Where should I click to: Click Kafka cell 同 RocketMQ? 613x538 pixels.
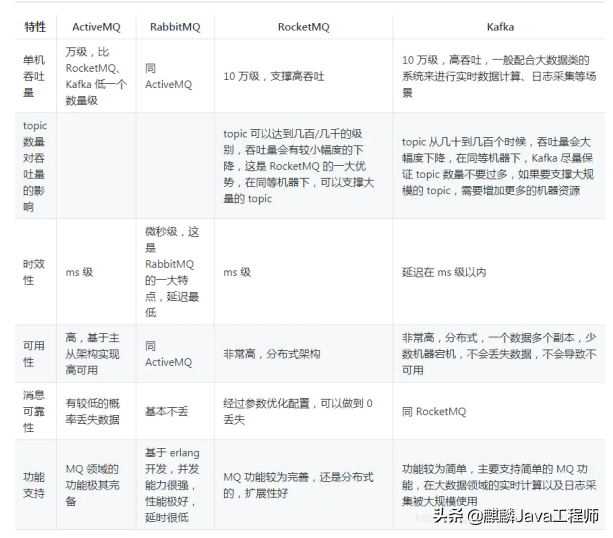[x=434, y=411]
